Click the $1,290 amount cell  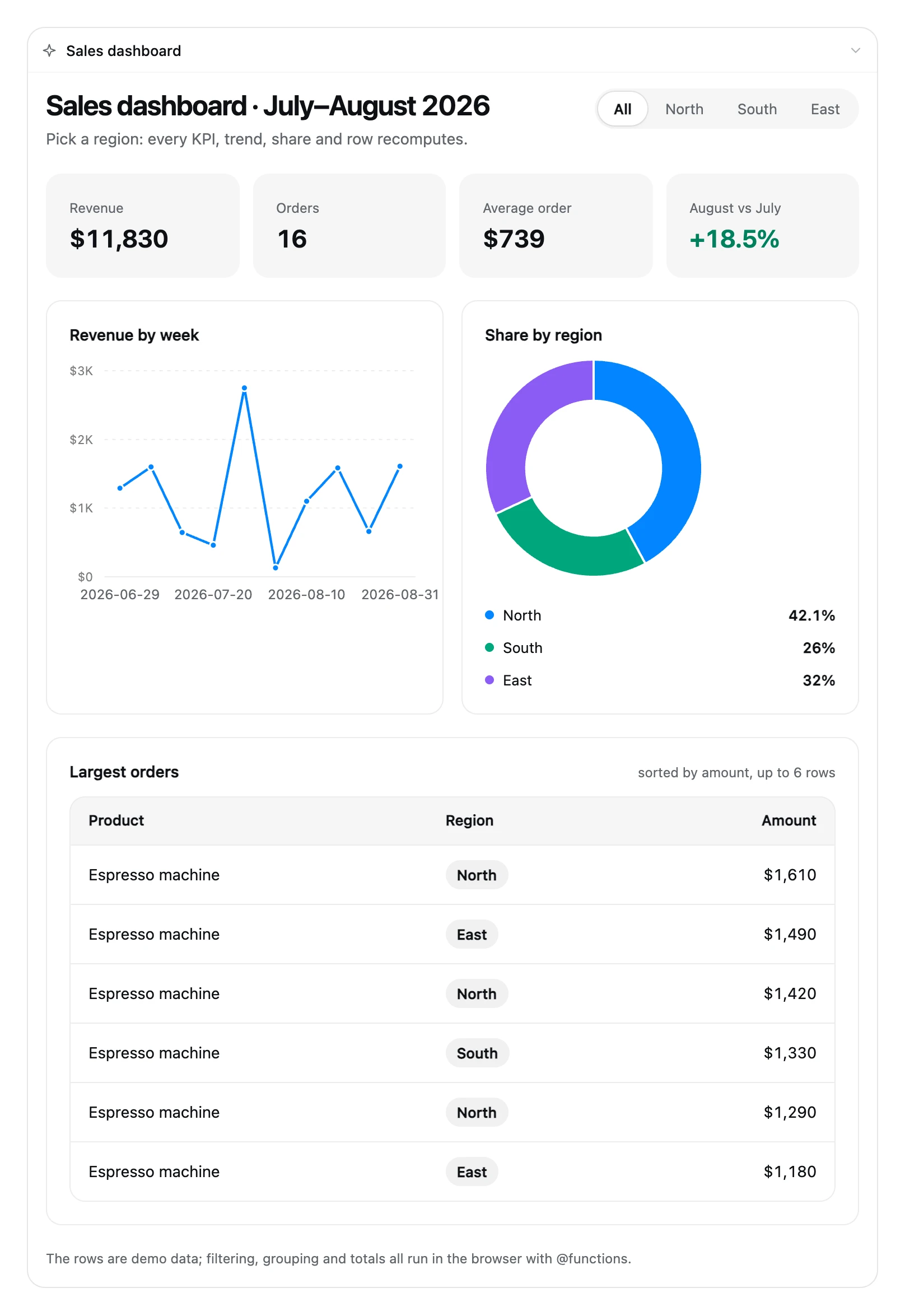(x=789, y=1113)
